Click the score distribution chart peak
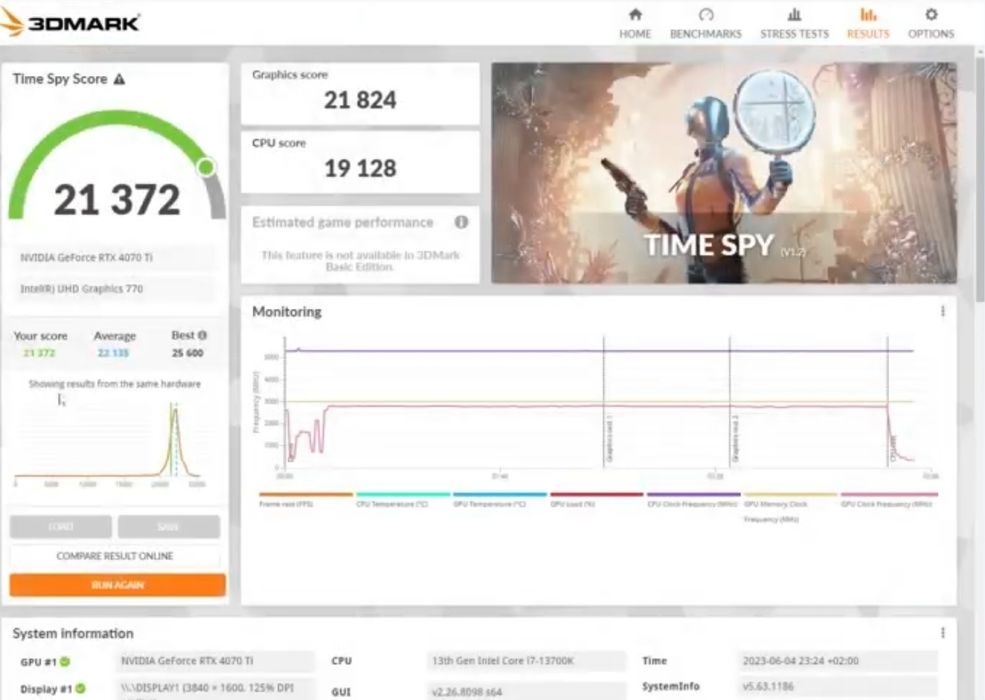The width and height of the screenshot is (985, 700). pyautogui.click(x=175, y=412)
